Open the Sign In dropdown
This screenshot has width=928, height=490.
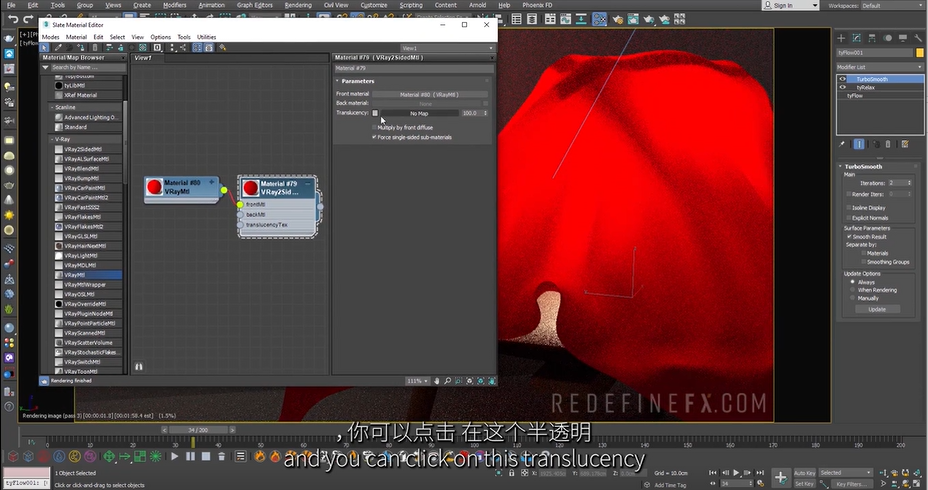click(x=790, y=5)
